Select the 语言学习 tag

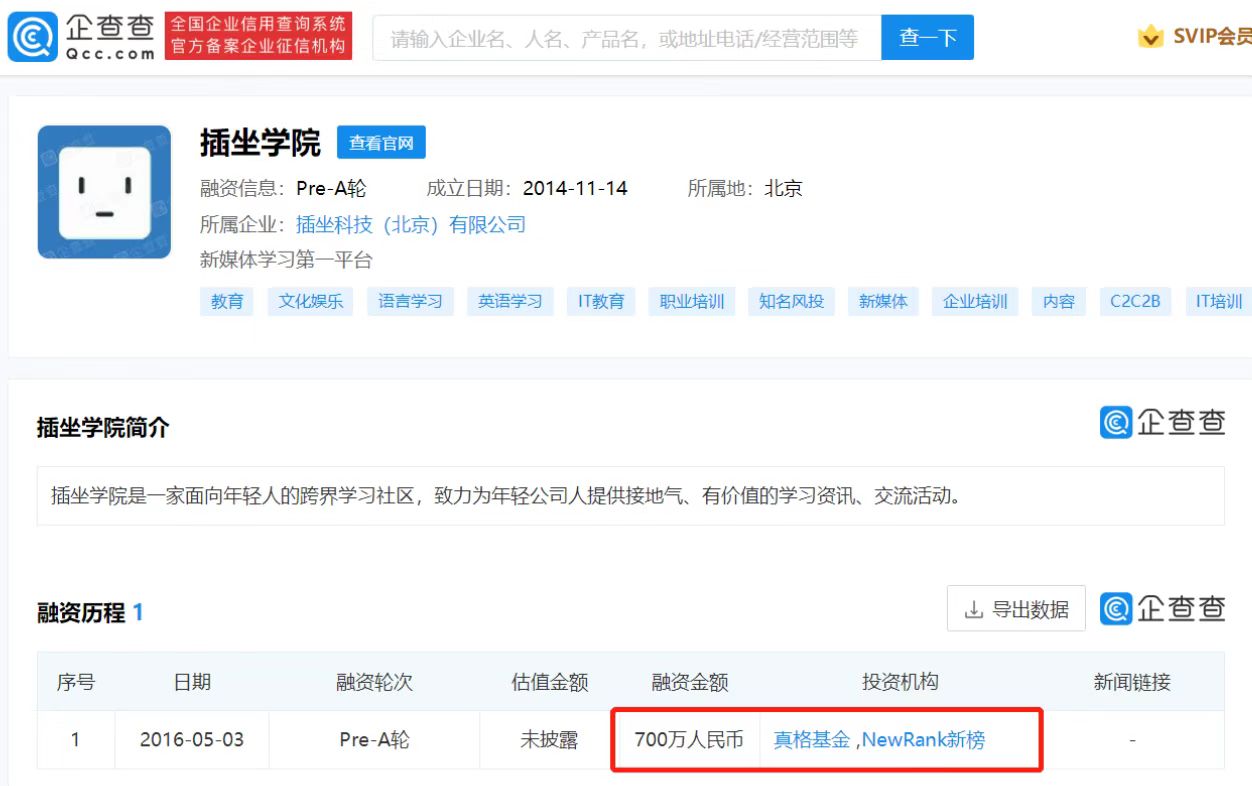410,301
